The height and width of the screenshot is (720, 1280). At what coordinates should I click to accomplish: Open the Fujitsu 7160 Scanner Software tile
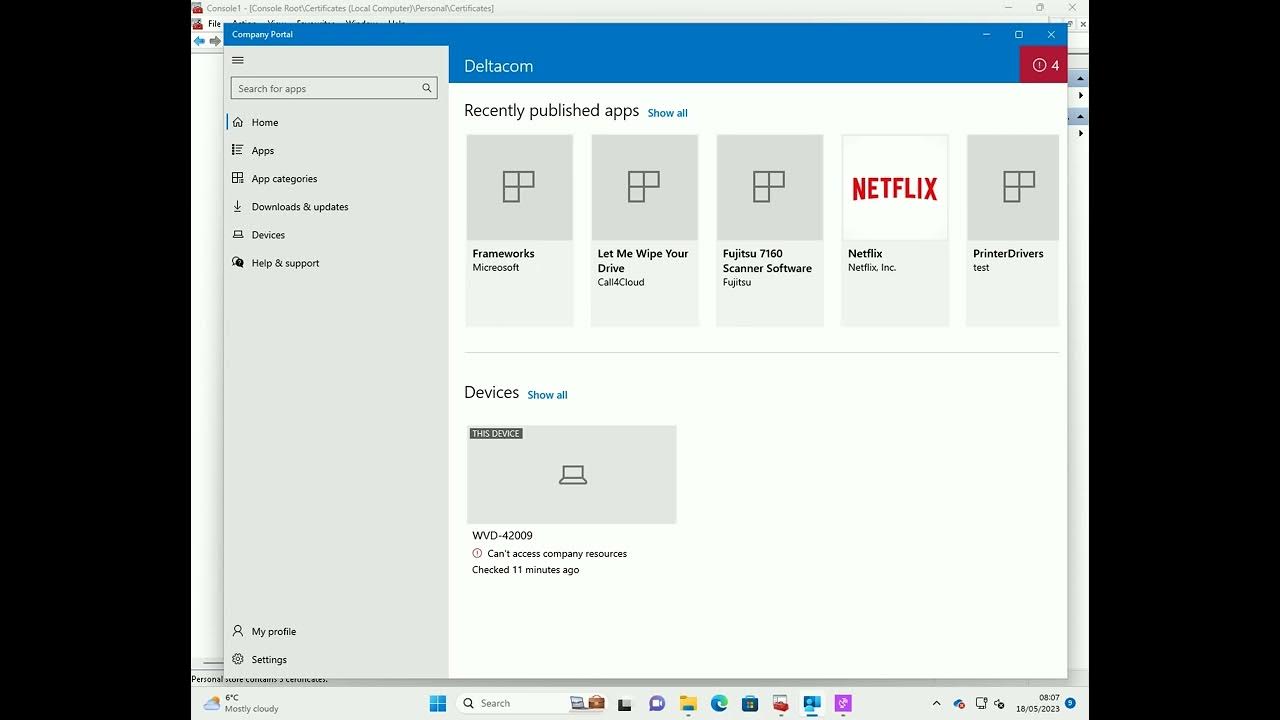coord(770,230)
